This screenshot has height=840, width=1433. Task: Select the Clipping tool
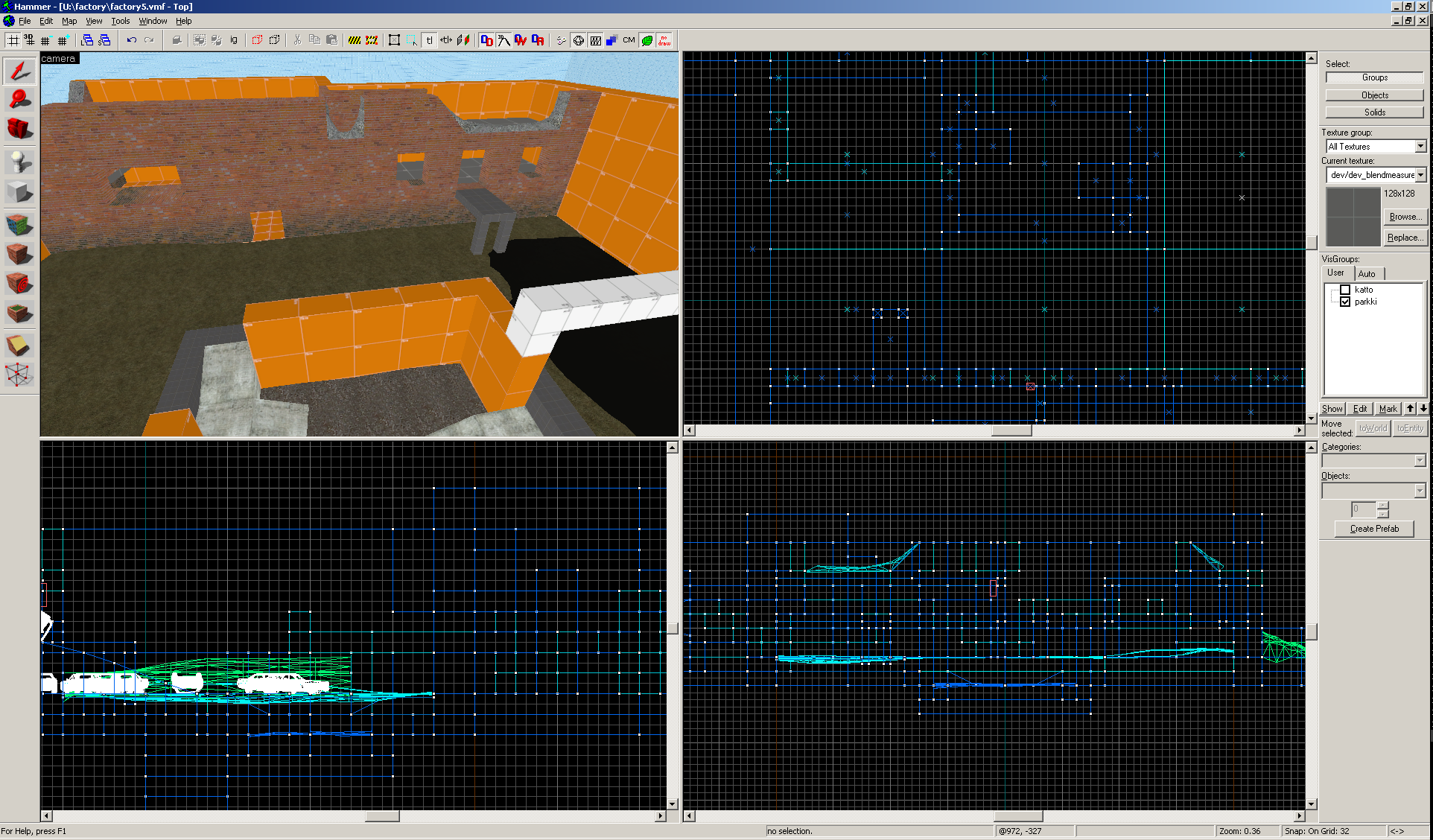coord(19,346)
